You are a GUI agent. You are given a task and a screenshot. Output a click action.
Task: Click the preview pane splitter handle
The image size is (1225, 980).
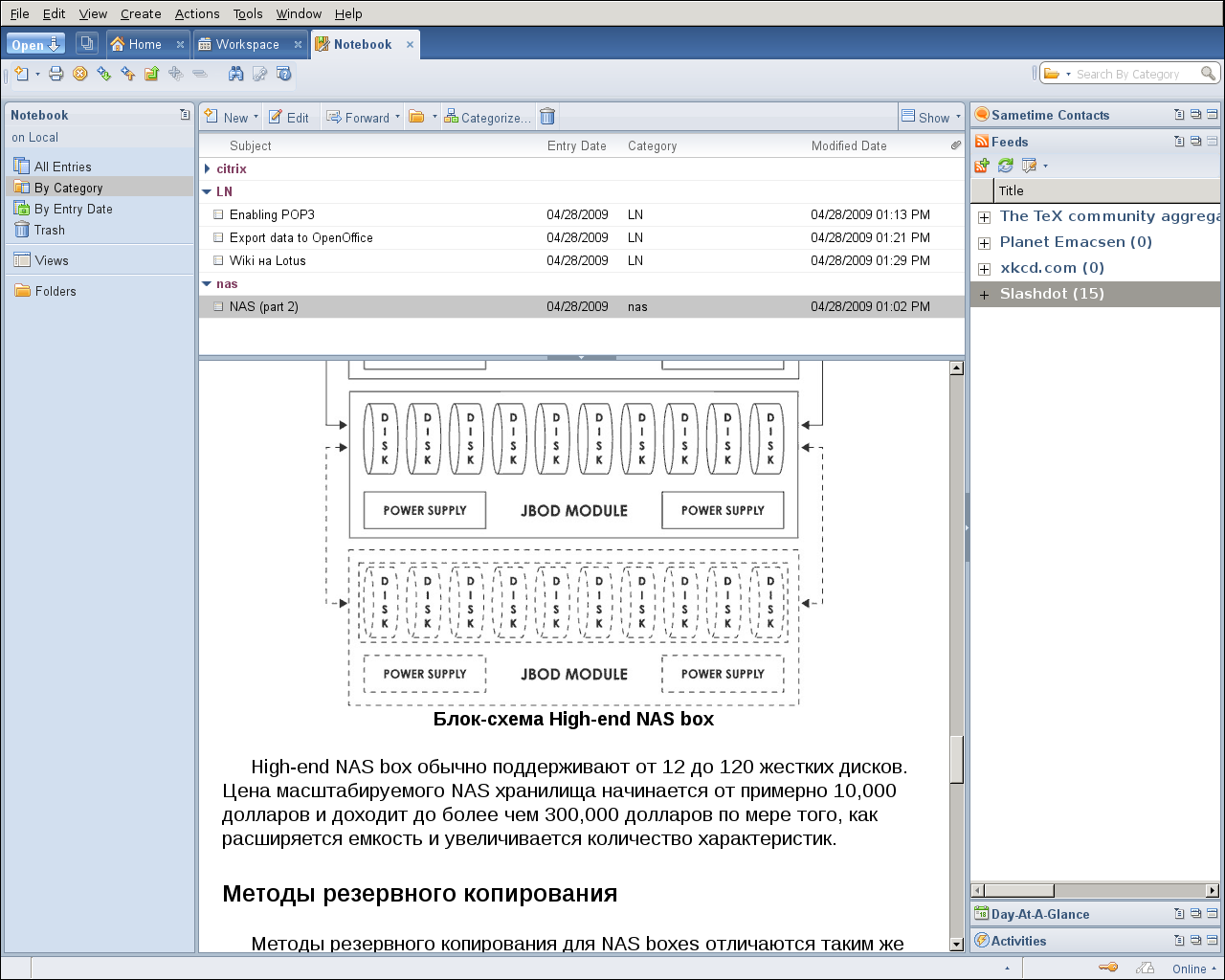[581, 357]
